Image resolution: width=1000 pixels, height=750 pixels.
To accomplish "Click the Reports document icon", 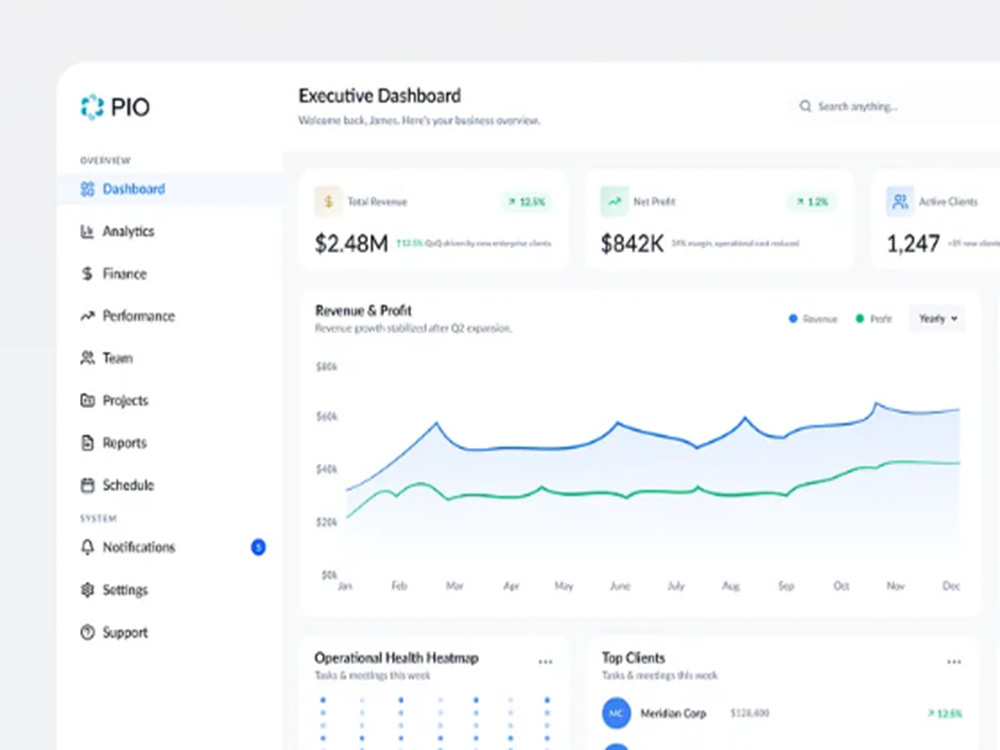I will (87, 443).
